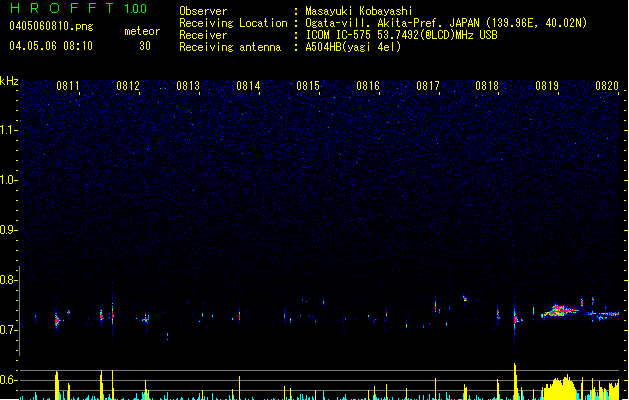Viewport: 629px width, 400px height.
Task: Click the 0815 time marker
Action: tap(308, 86)
